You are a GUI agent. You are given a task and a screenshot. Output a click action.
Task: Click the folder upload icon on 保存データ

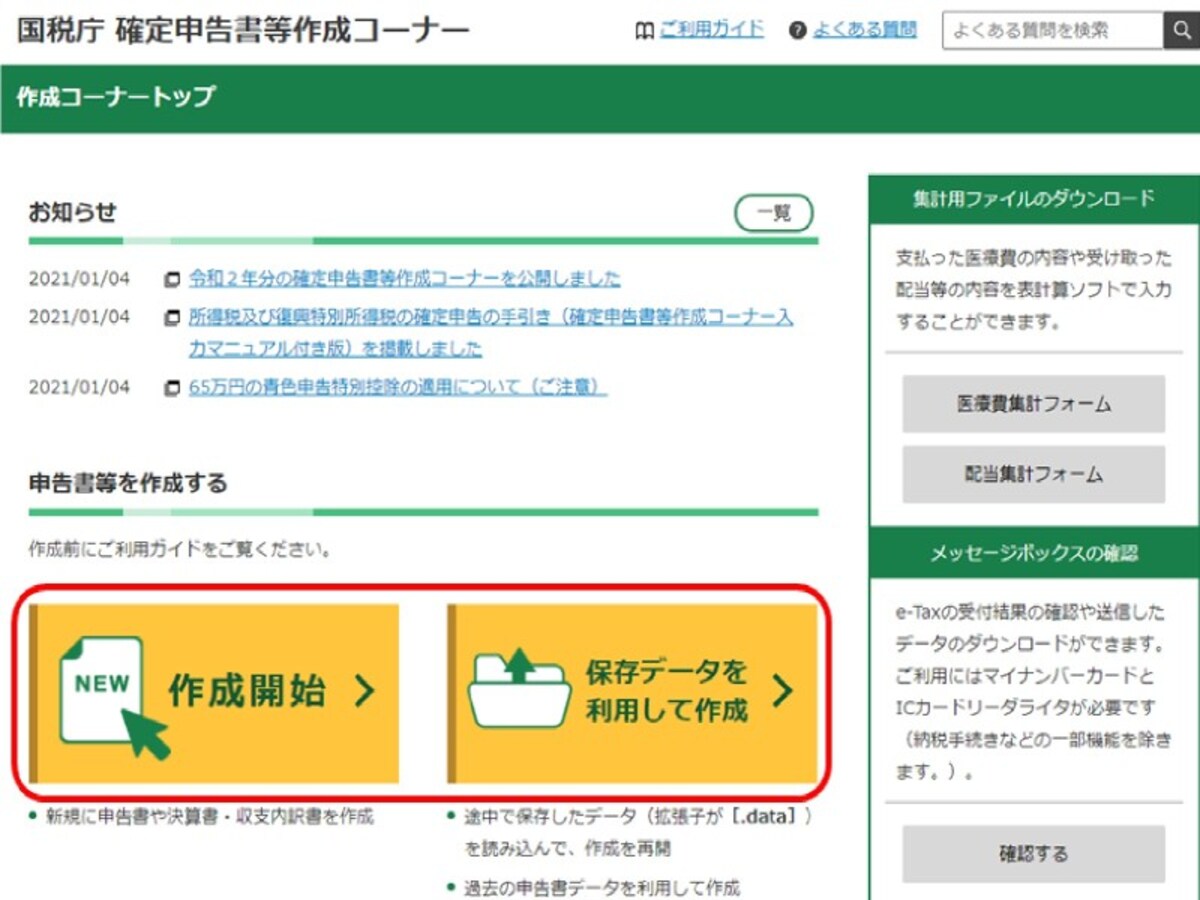(518, 687)
